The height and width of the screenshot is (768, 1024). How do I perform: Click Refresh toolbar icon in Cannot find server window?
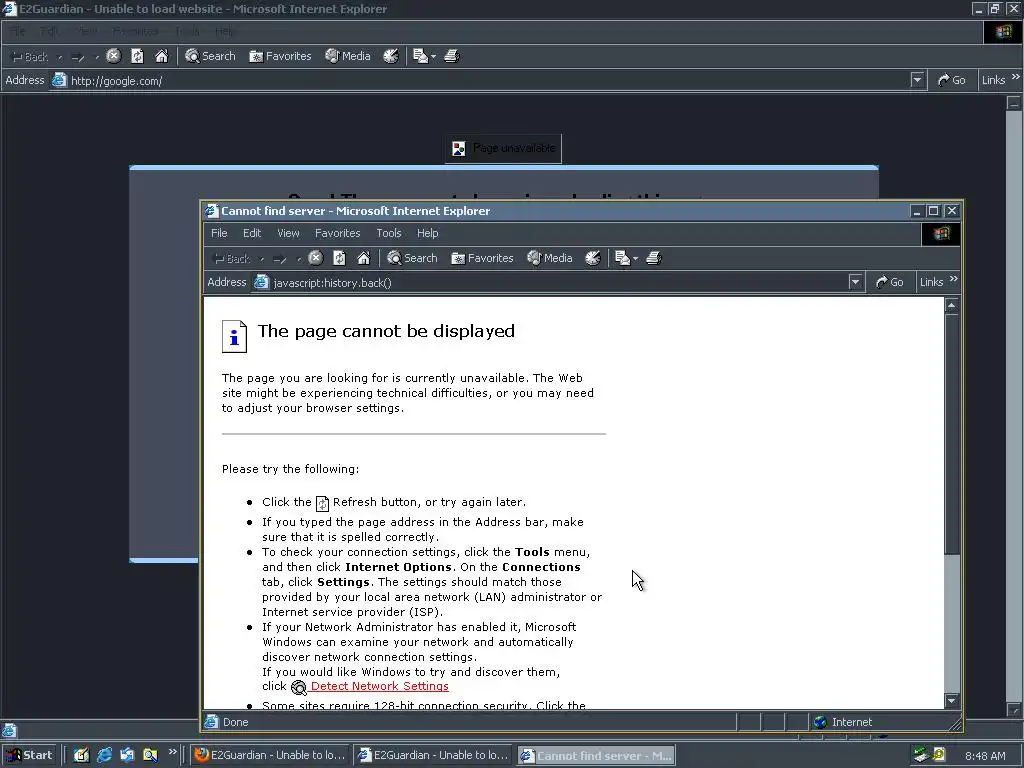coord(339,258)
